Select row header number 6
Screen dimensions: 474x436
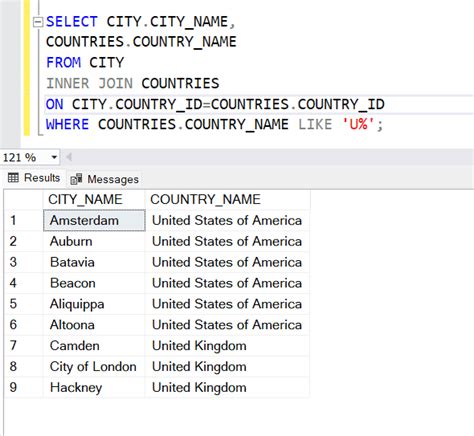(x=24, y=325)
